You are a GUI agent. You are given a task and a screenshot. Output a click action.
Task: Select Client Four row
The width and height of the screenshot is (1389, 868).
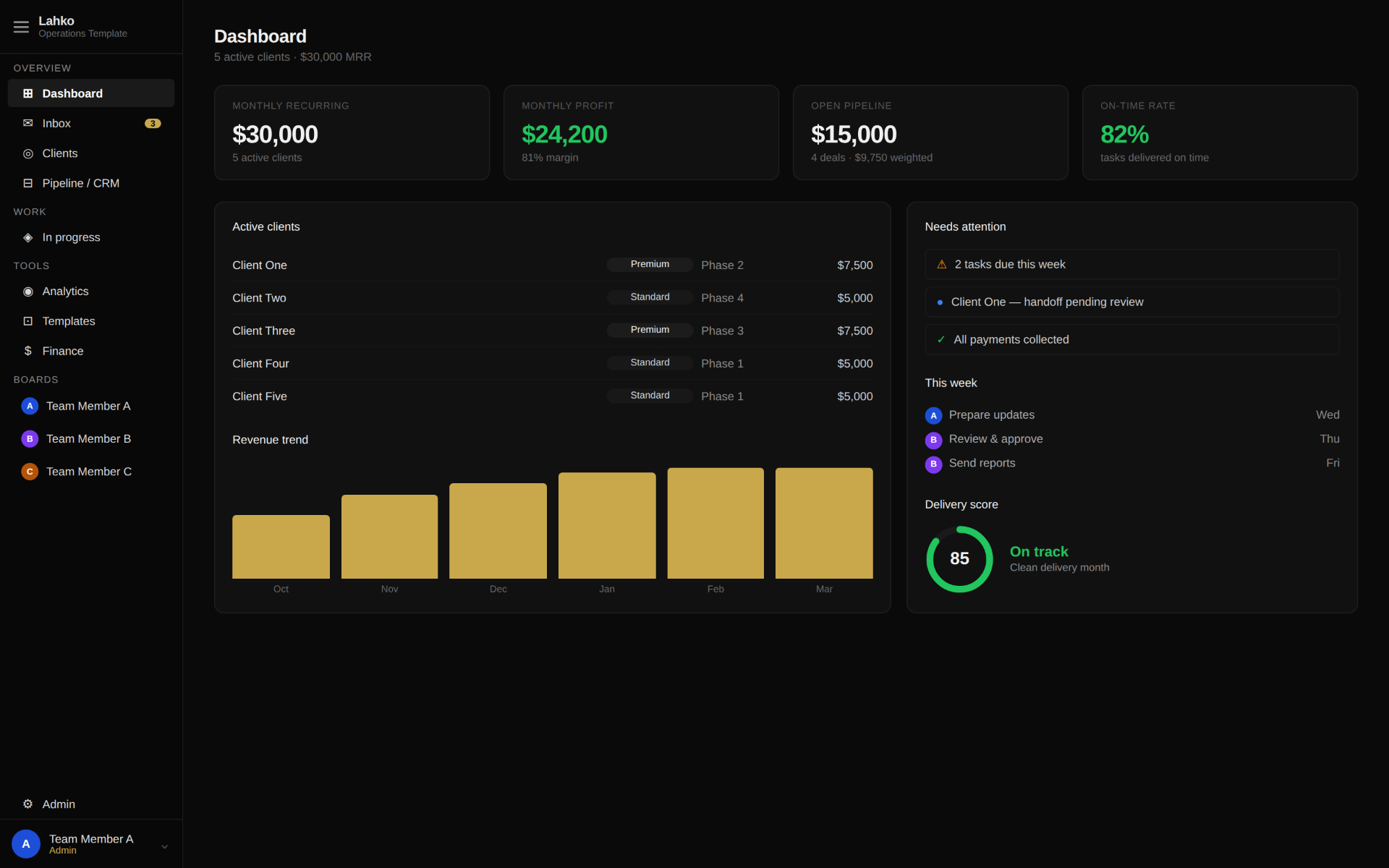(553, 363)
